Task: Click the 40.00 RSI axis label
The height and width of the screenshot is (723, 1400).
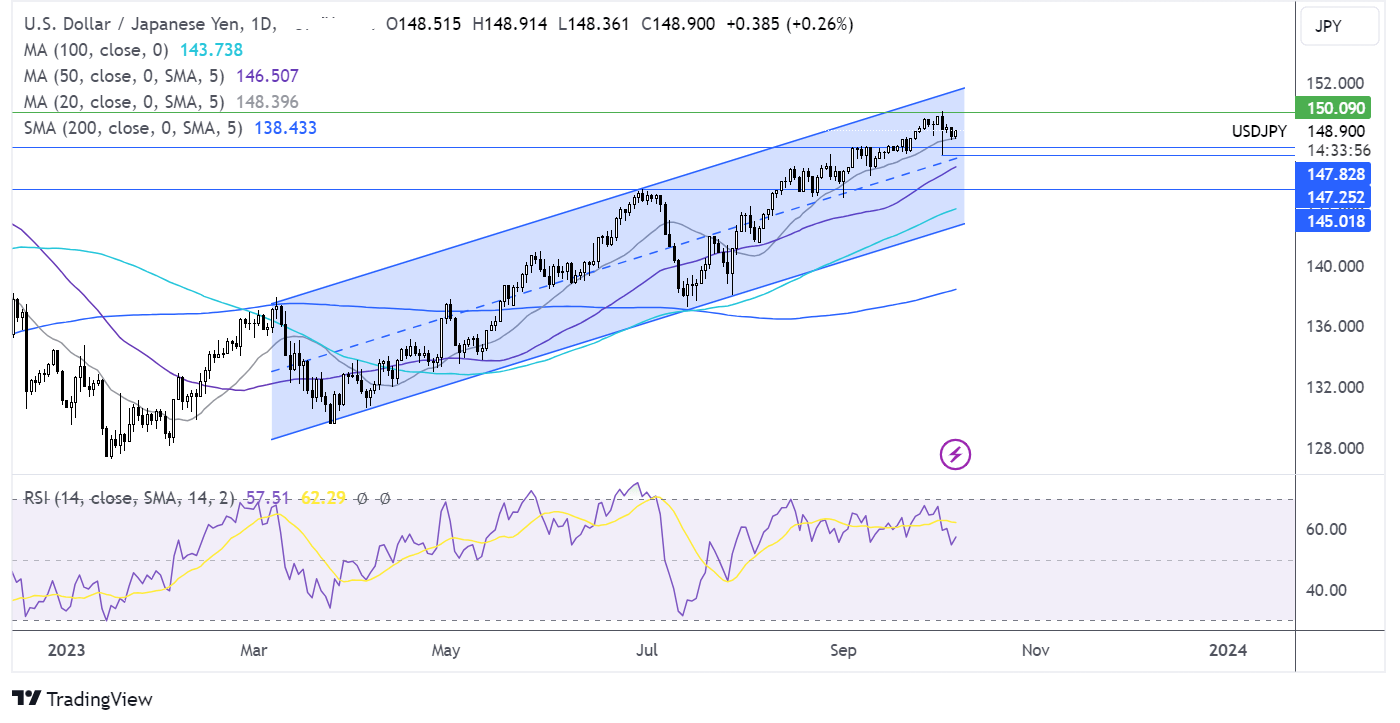Action: pos(1325,590)
